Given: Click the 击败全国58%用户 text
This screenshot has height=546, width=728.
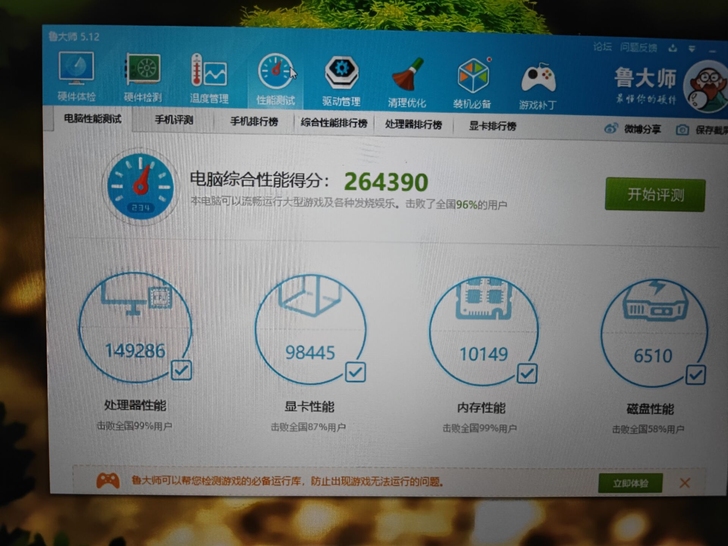Looking at the screenshot, I should tap(648, 429).
